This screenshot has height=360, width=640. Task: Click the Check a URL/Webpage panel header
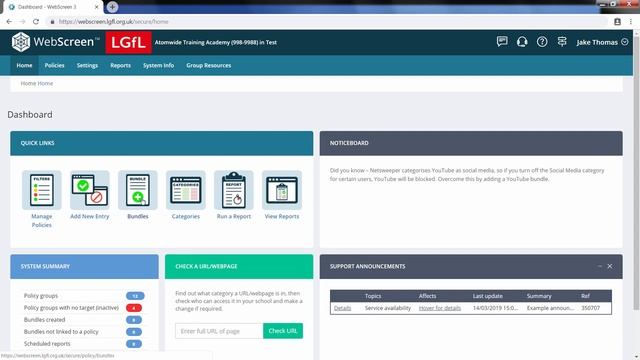[x=239, y=267]
